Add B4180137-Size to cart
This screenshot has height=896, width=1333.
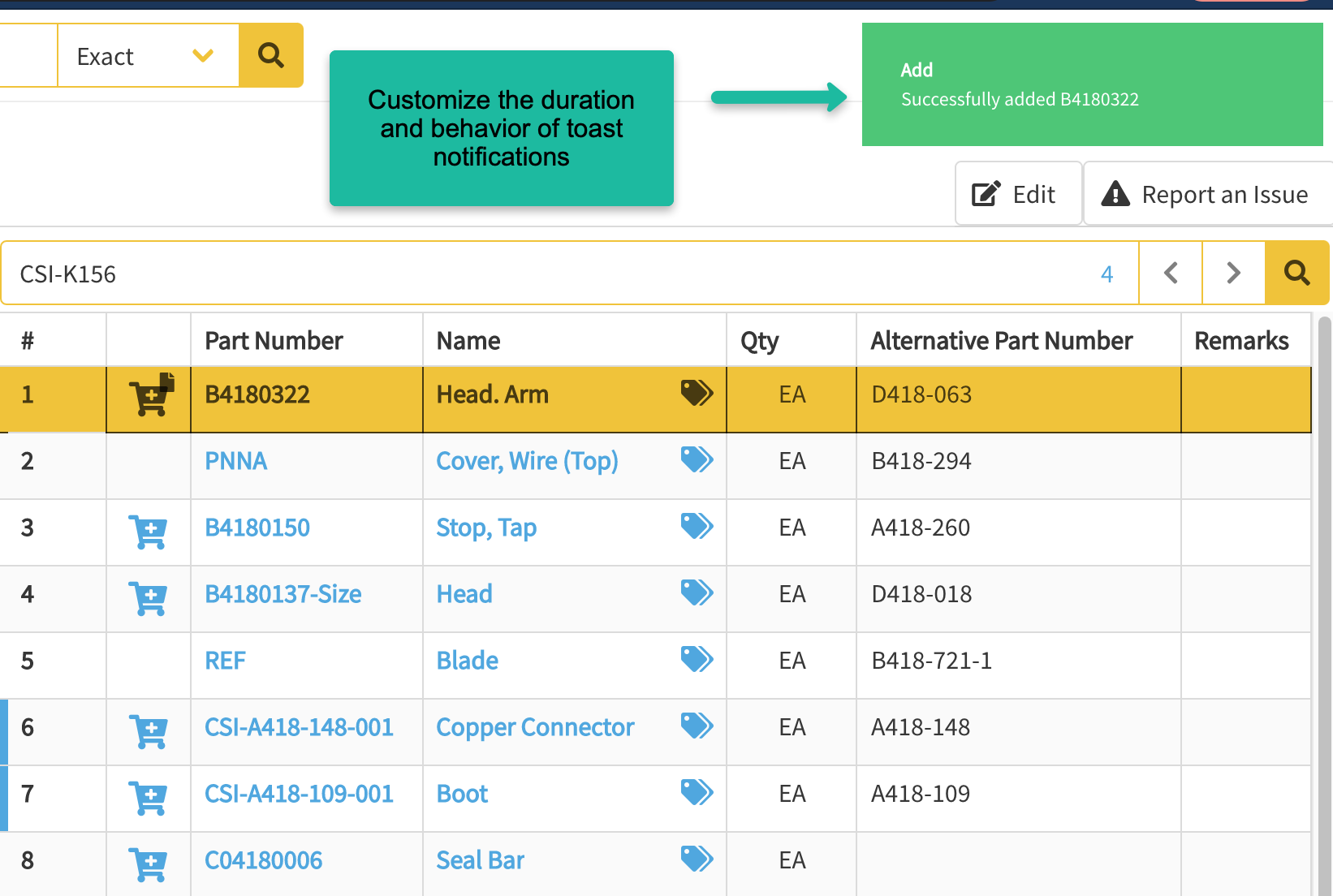click(x=149, y=598)
